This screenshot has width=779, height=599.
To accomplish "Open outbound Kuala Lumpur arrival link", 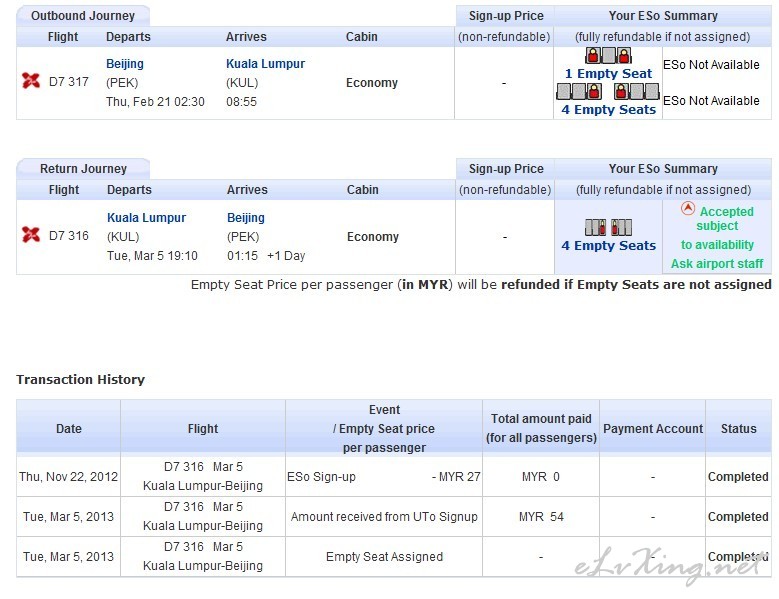I will point(265,64).
